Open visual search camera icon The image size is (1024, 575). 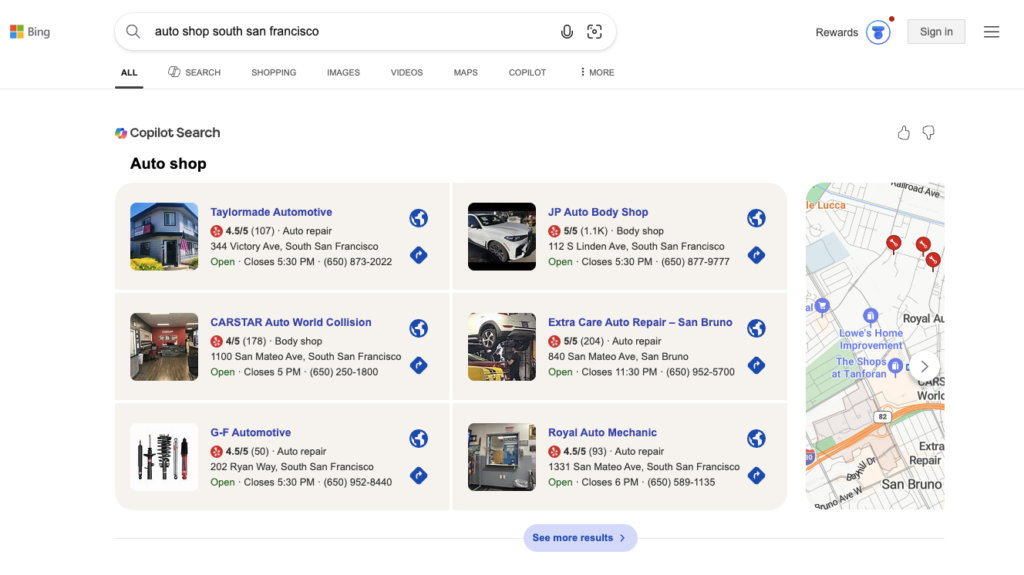(x=595, y=32)
